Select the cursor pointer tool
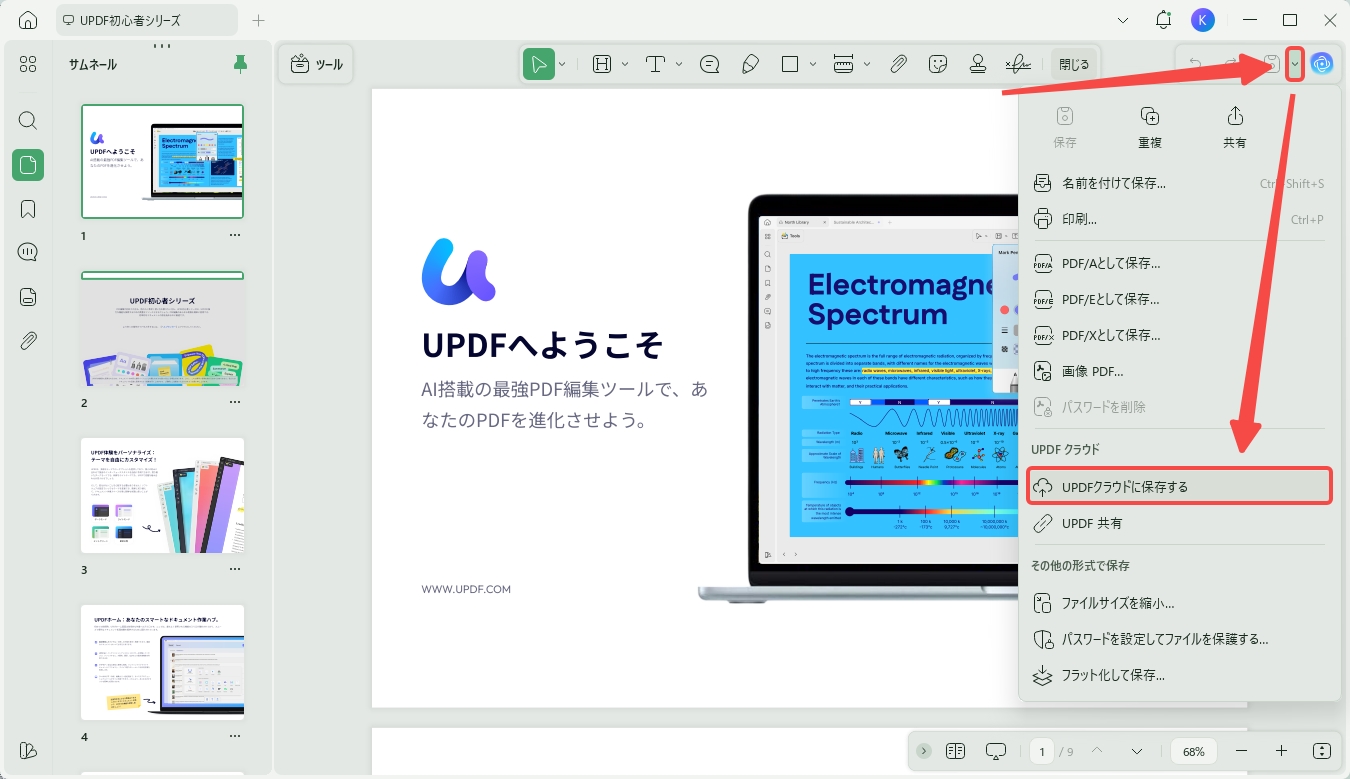The width and height of the screenshot is (1350, 779). click(x=539, y=64)
